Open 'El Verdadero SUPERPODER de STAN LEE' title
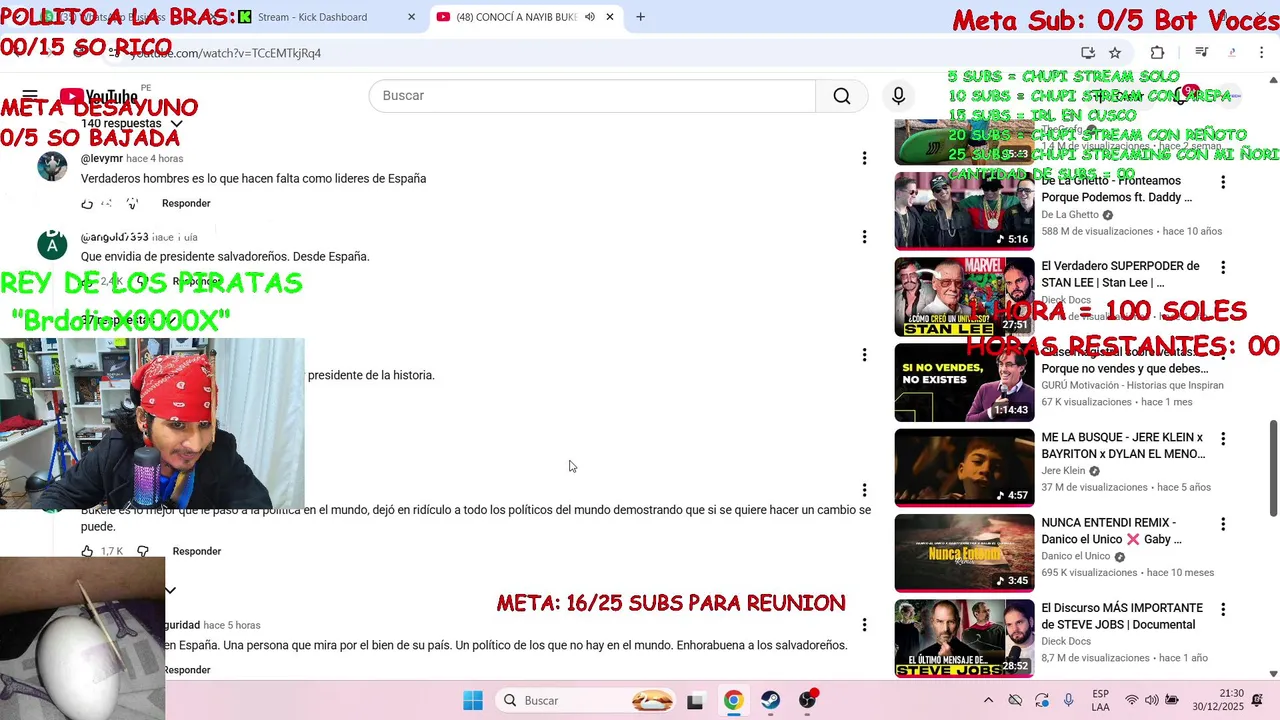This screenshot has height=720, width=1280. pos(1120,275)
